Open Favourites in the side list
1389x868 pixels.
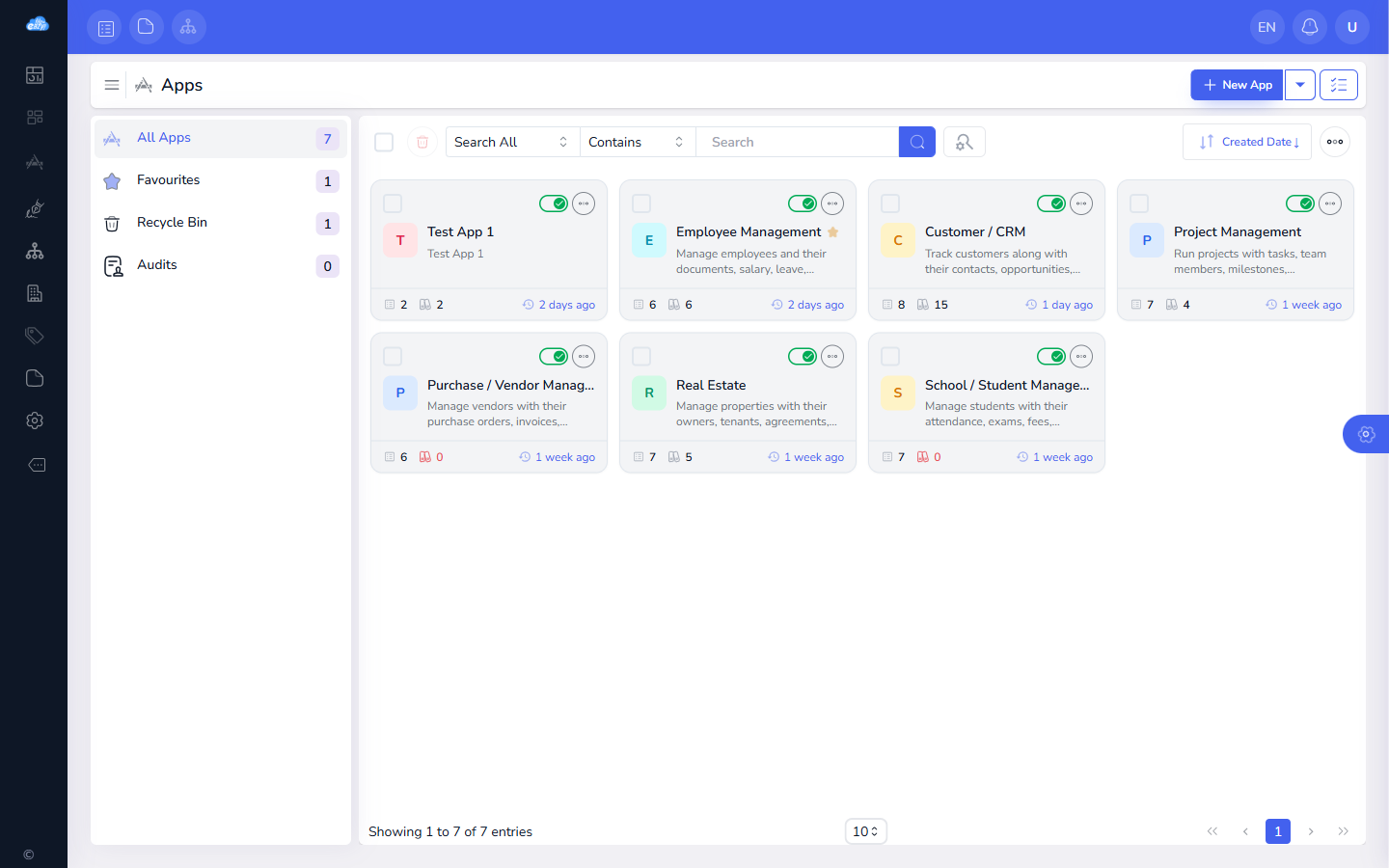221,180
